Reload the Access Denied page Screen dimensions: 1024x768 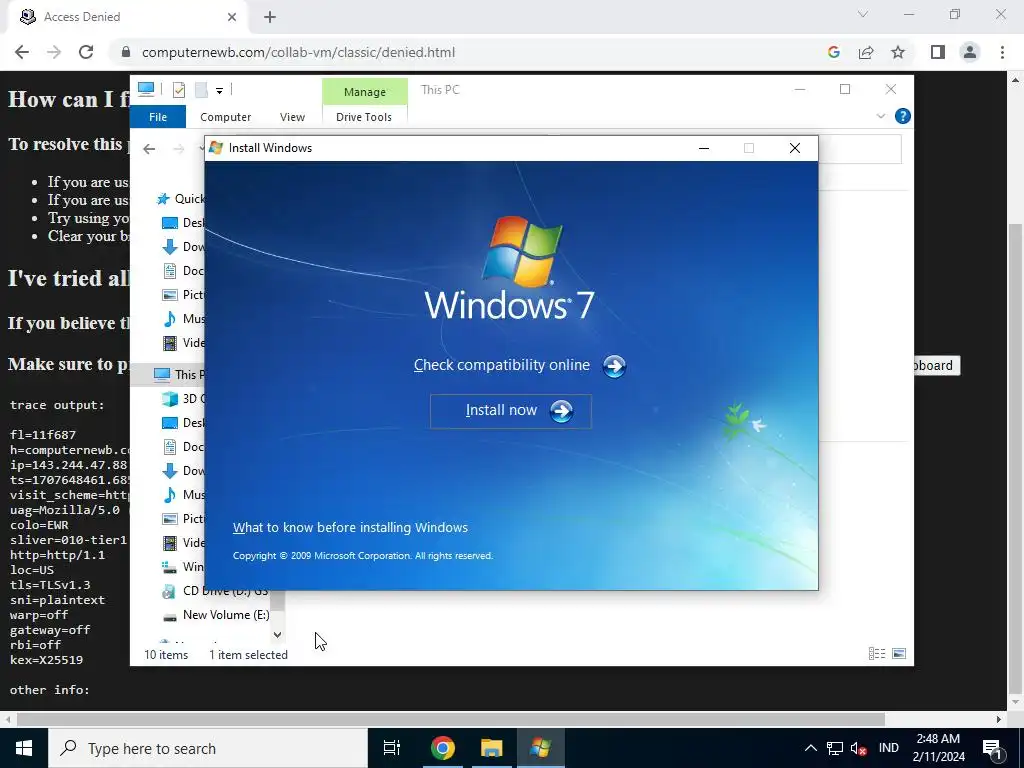[x=86, y=52]
